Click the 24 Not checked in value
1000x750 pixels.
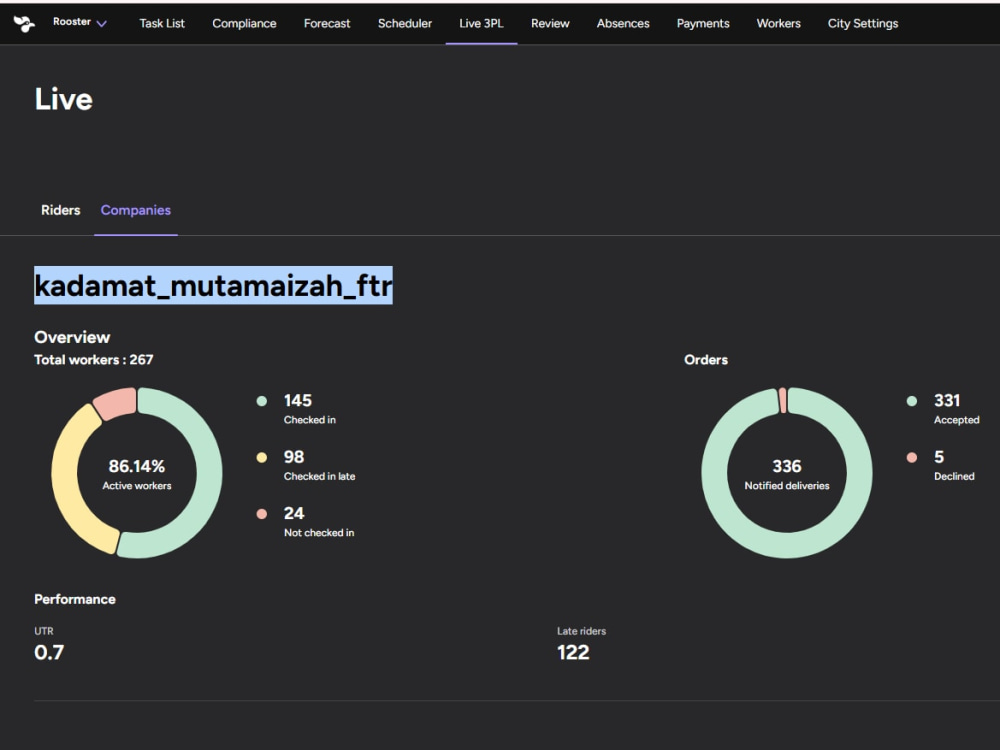[294, 513]
